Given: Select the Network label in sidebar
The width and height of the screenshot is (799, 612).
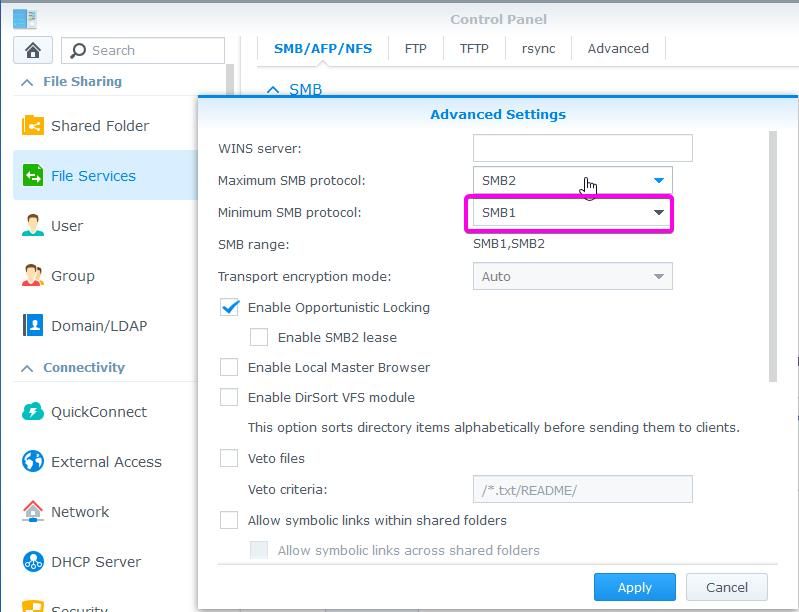Looking at the screenshot, I should [80, 512].
